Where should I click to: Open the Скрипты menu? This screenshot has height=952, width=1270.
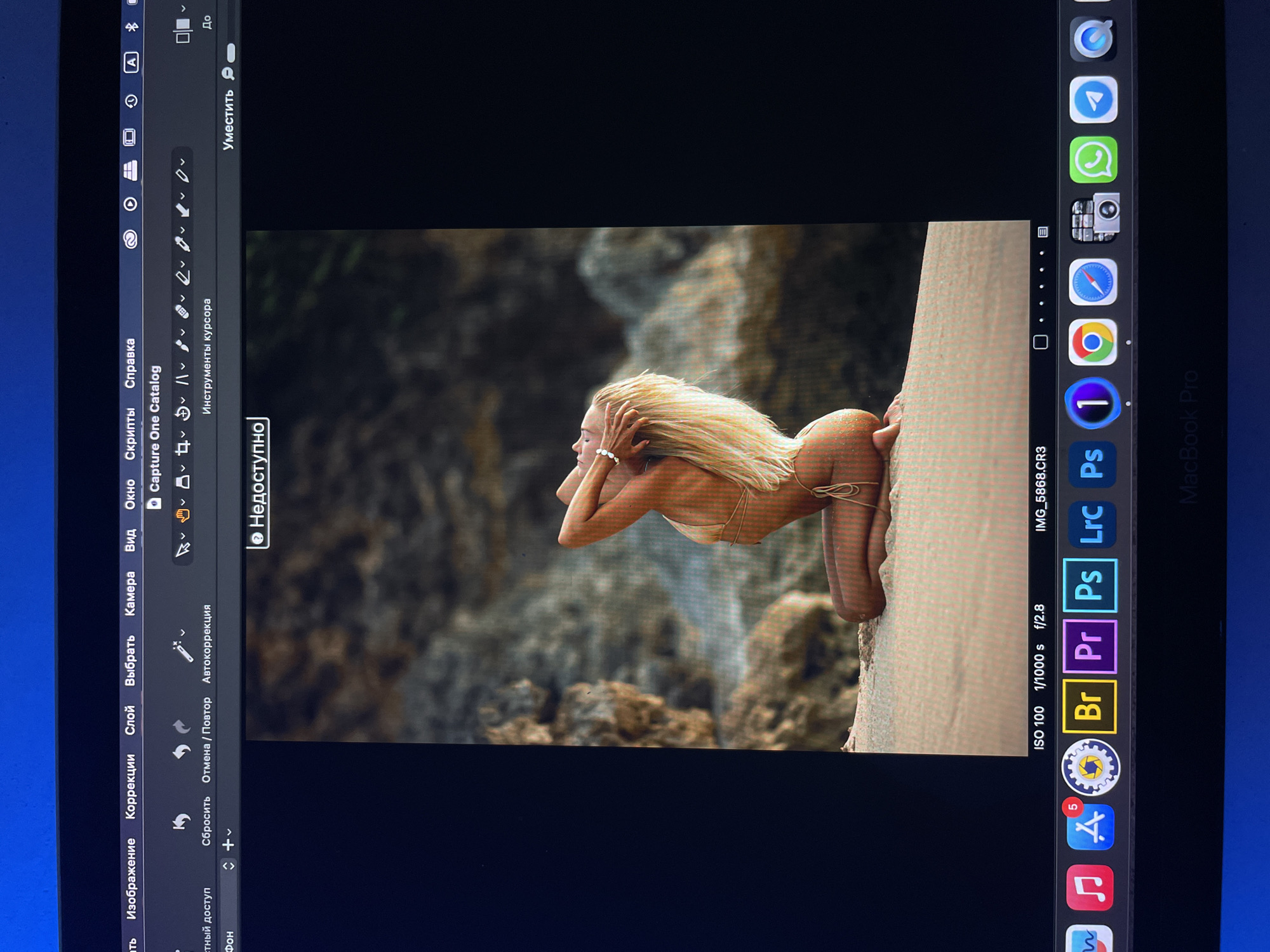(x=130, y=433)
